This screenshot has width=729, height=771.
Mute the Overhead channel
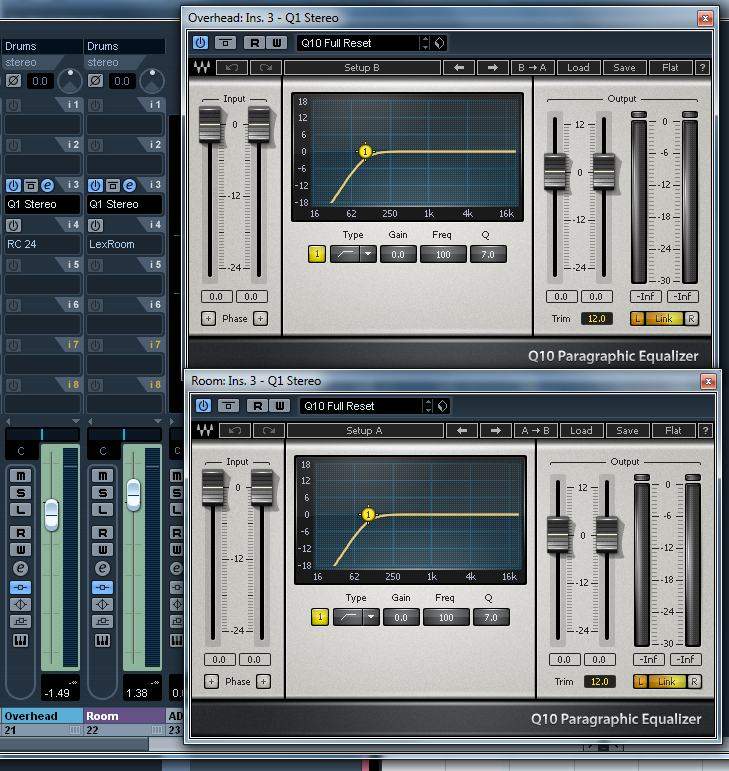[x=20, y=476]
